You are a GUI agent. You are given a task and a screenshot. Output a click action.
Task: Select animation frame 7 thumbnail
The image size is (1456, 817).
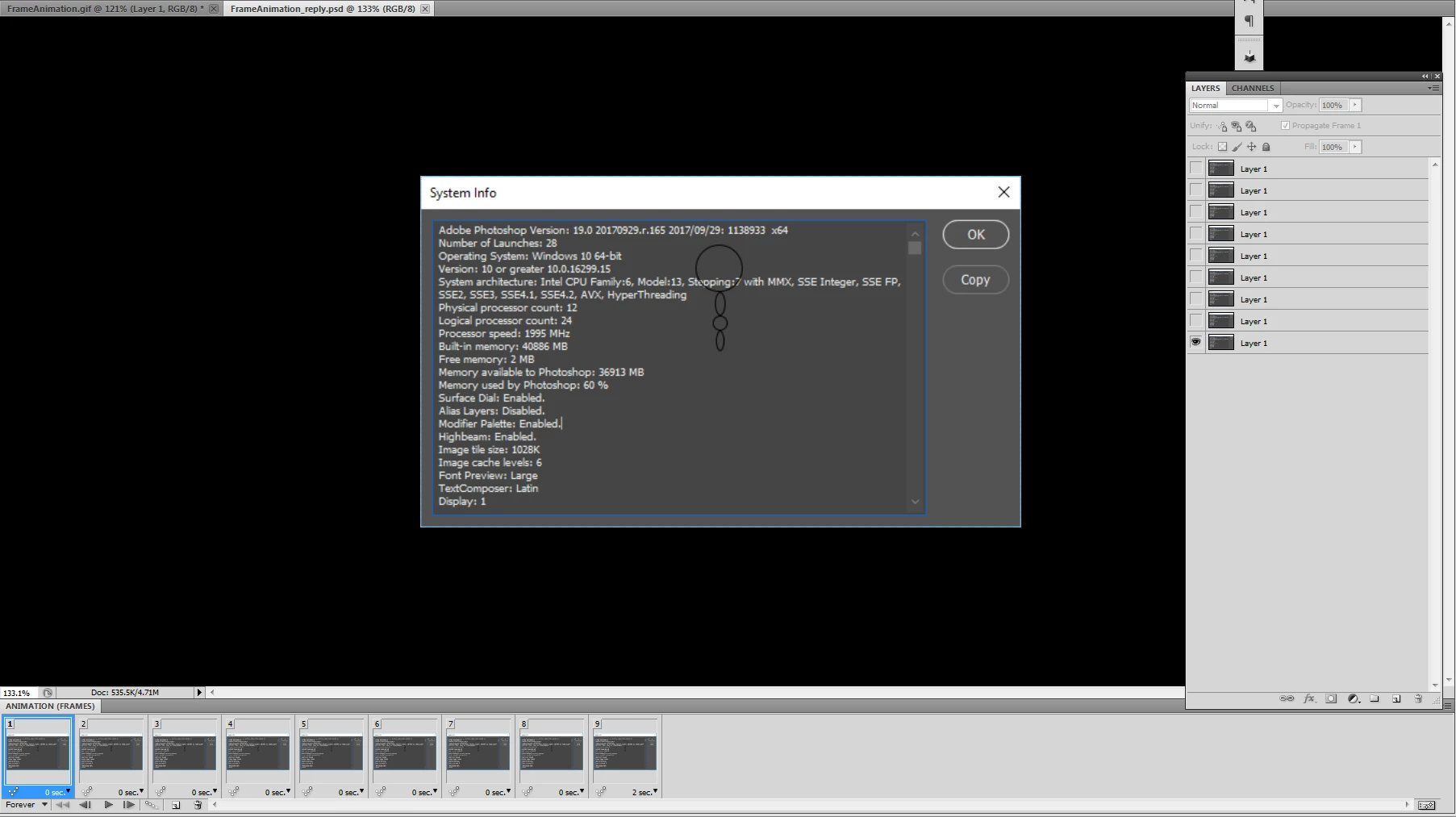[x=478, y=752]
